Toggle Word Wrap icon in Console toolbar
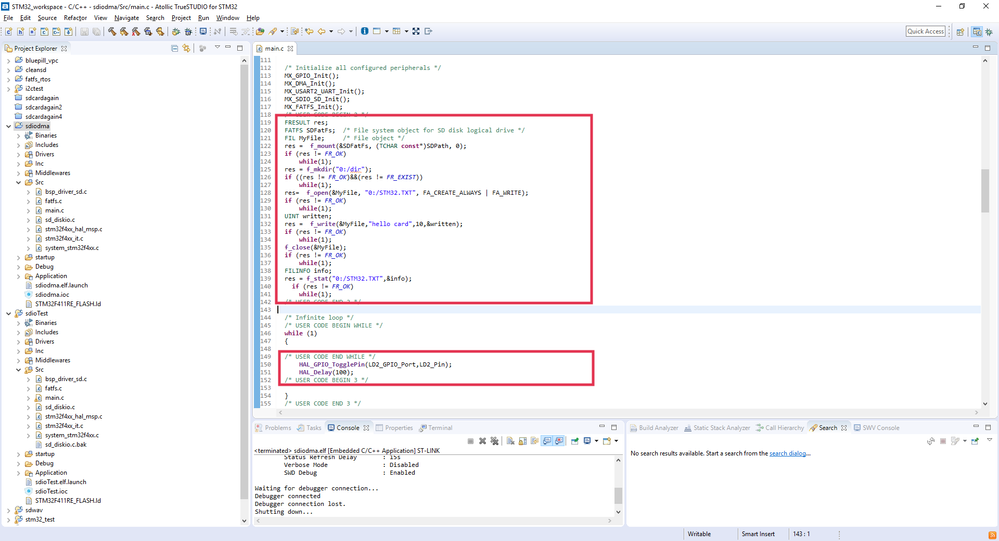 point(535,441)
